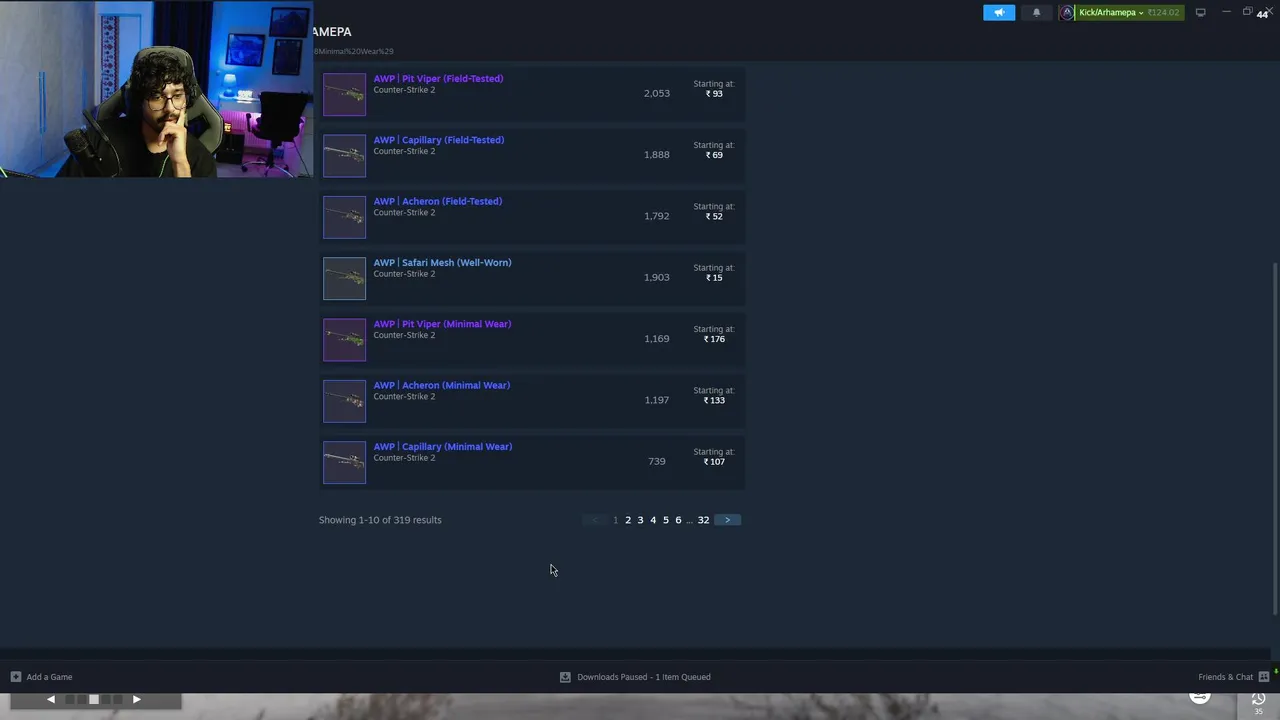
Task: Click price ₹133 for Acheron Minimal Wear
Action: (714, 400)
